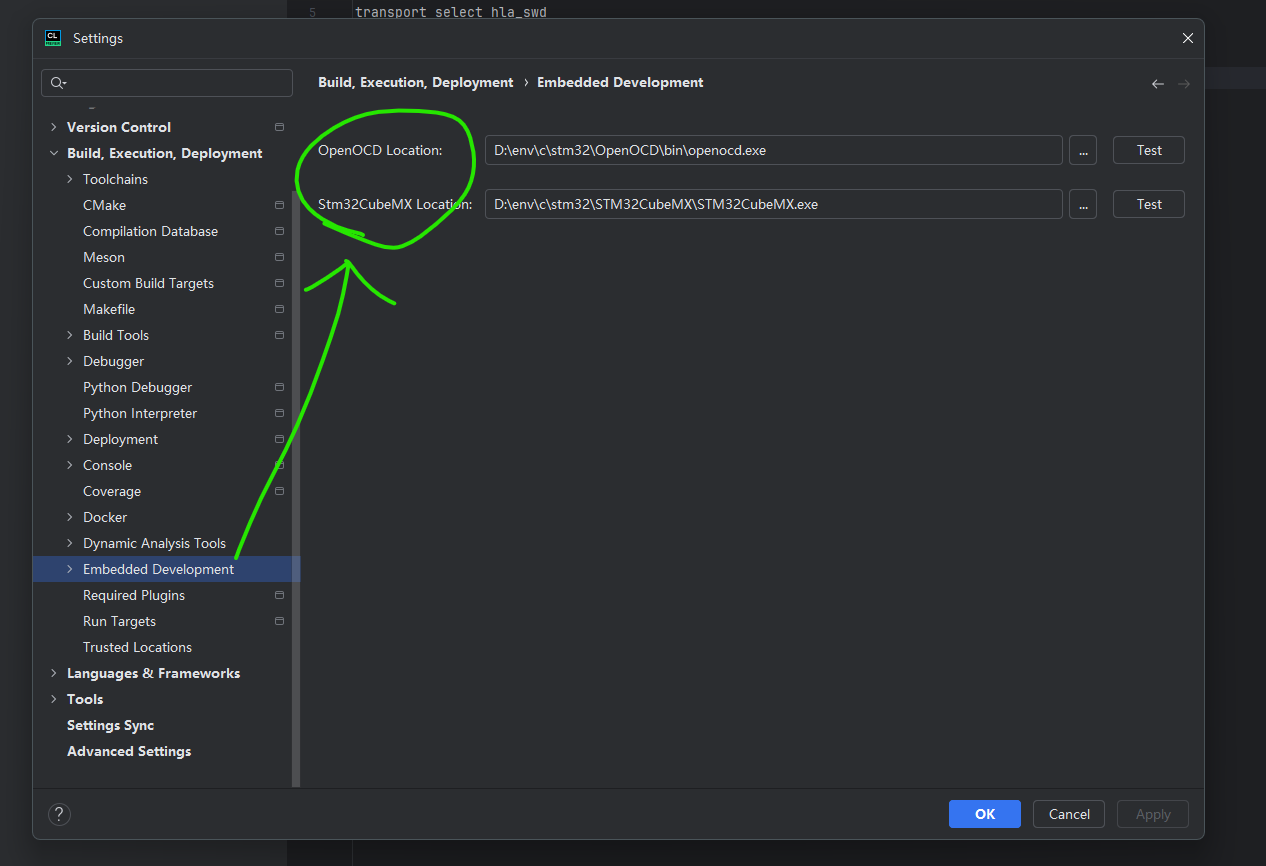The width and height of the screenshot is (1266, 866).
Task: Click project-level icon next to Build Tools
Action: pyautogui.click(x=279, y=335)
